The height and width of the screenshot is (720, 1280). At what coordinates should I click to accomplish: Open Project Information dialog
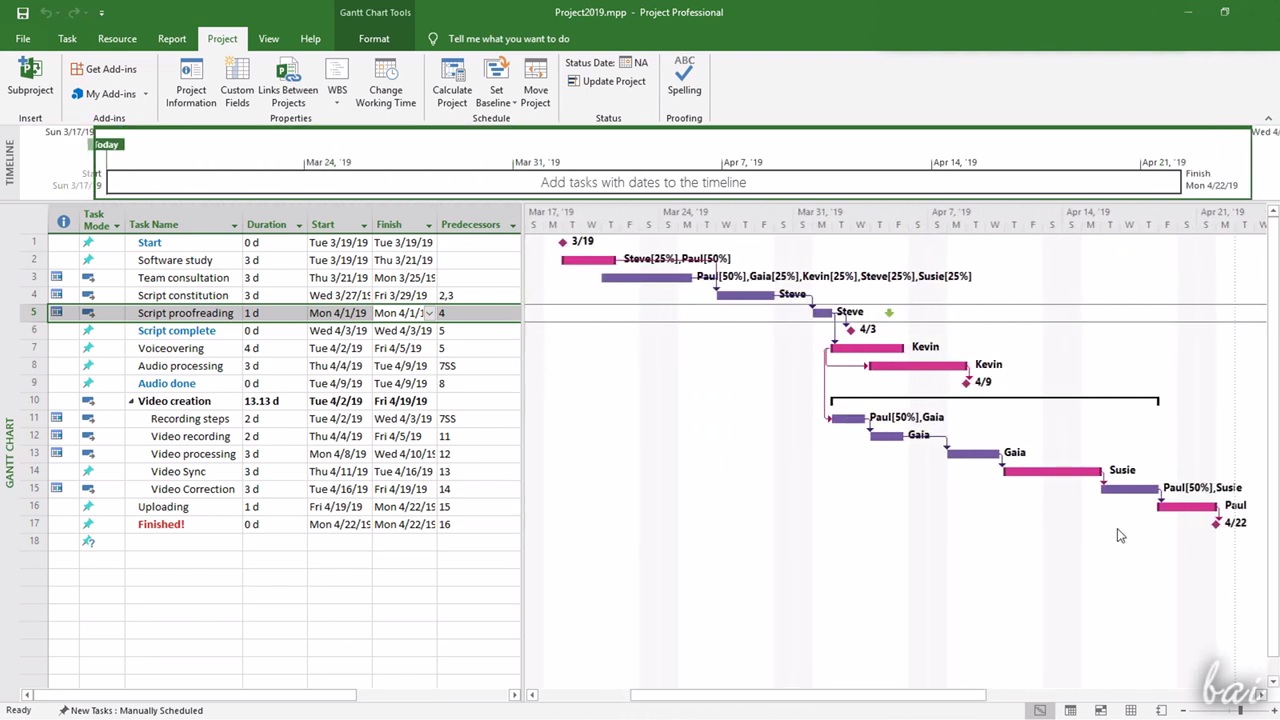pos(191,81)
